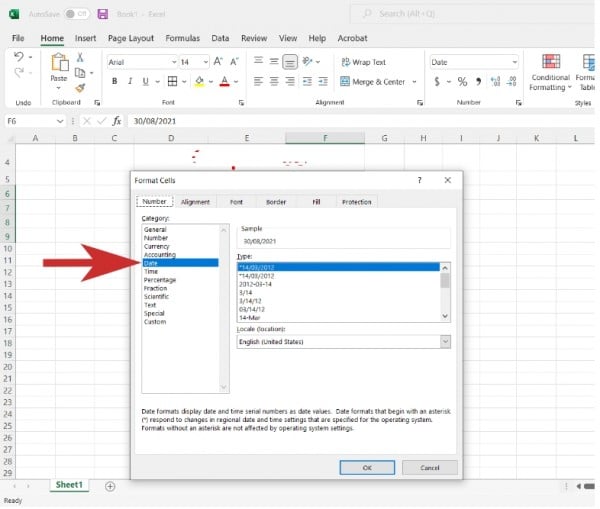The width and height of the screenshot is (600, 509).
Task: Click Decrease Indent icon
Action: coord(307,81)
